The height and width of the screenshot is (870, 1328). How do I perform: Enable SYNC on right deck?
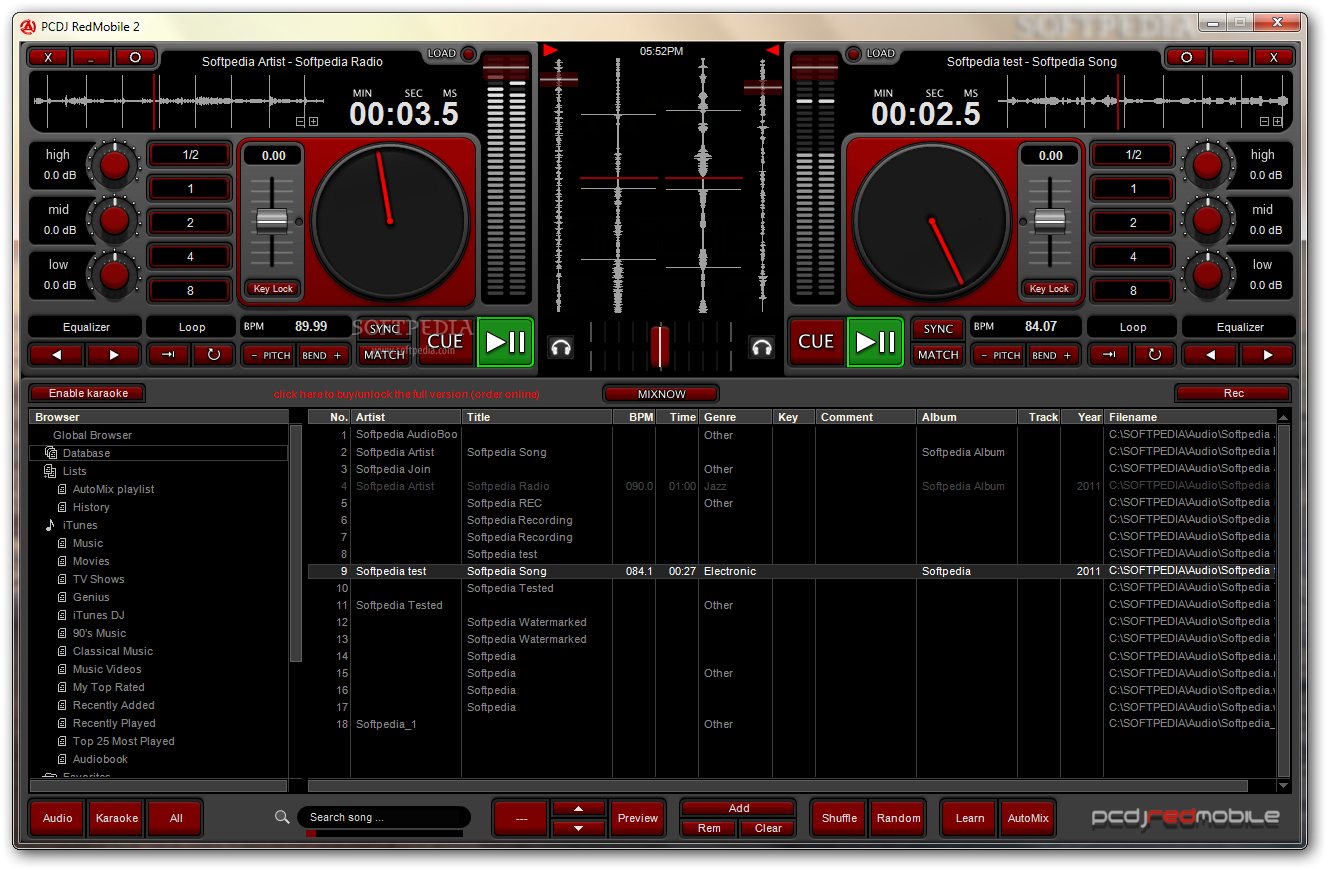[938, 329]
